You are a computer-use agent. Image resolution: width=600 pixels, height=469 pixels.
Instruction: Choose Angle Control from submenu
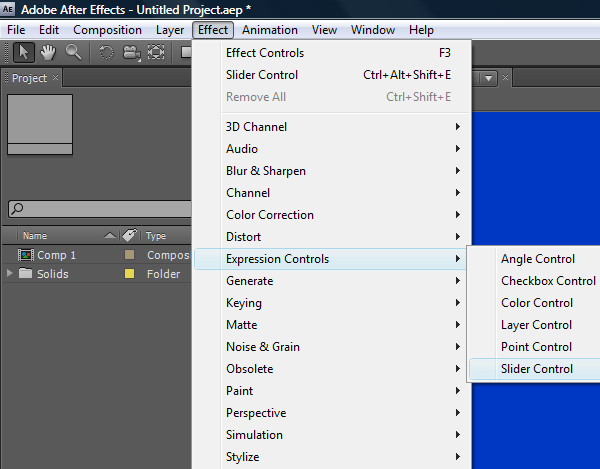click(535, 259)
